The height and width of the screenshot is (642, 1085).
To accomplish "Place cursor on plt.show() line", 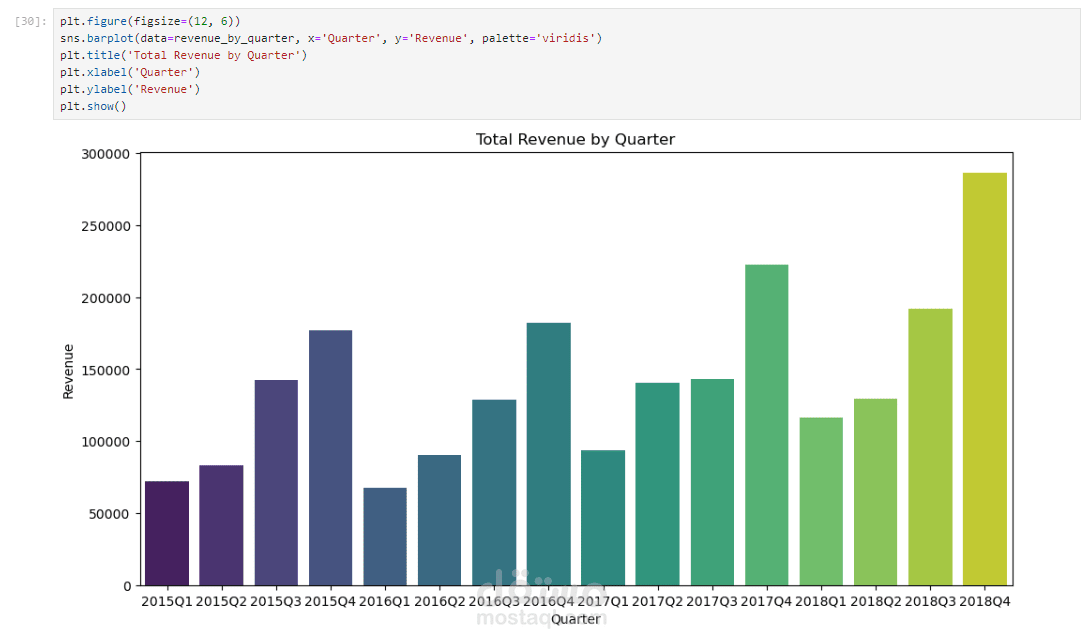I will [93, 106].
